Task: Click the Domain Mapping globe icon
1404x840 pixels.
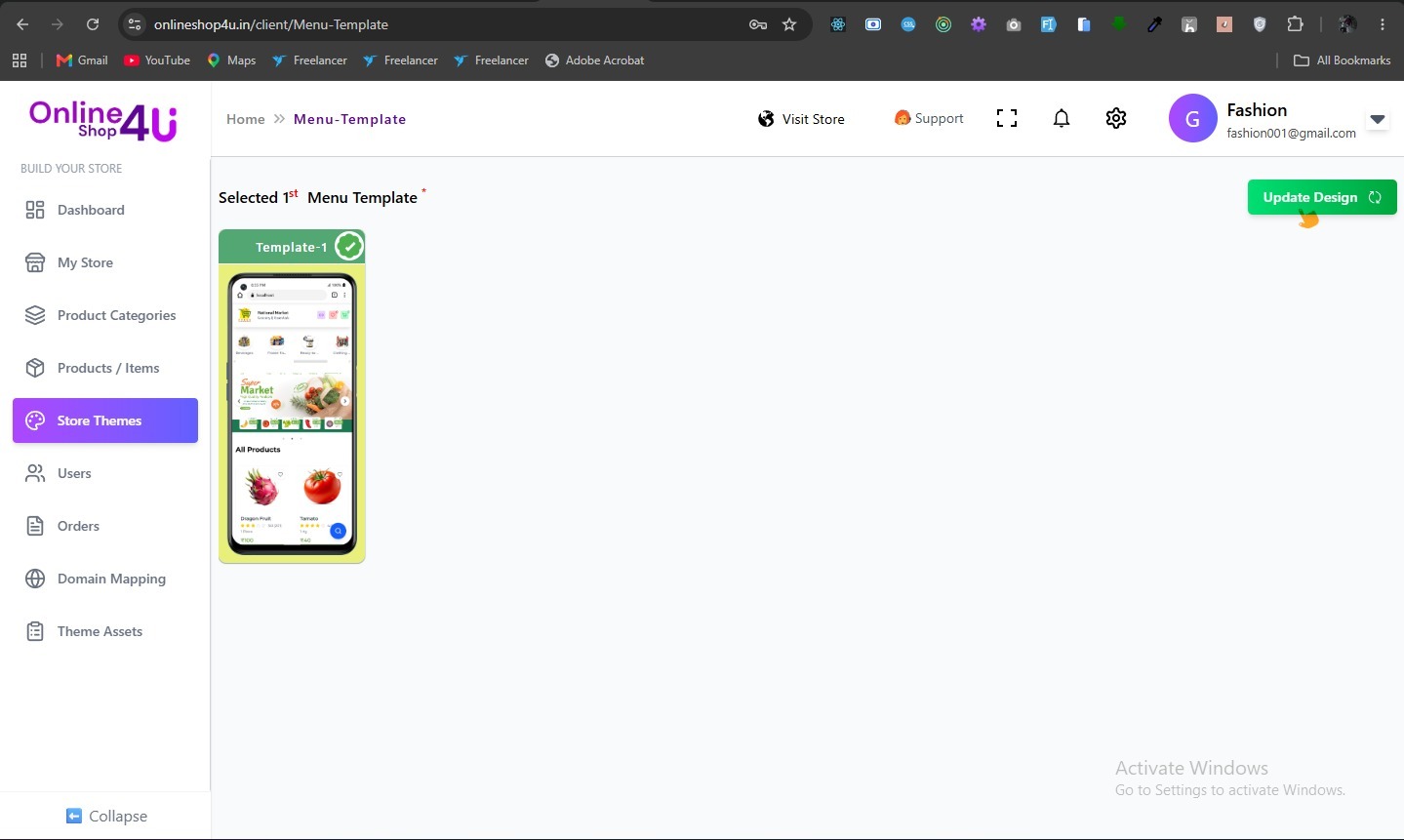Action: [35, 579]
